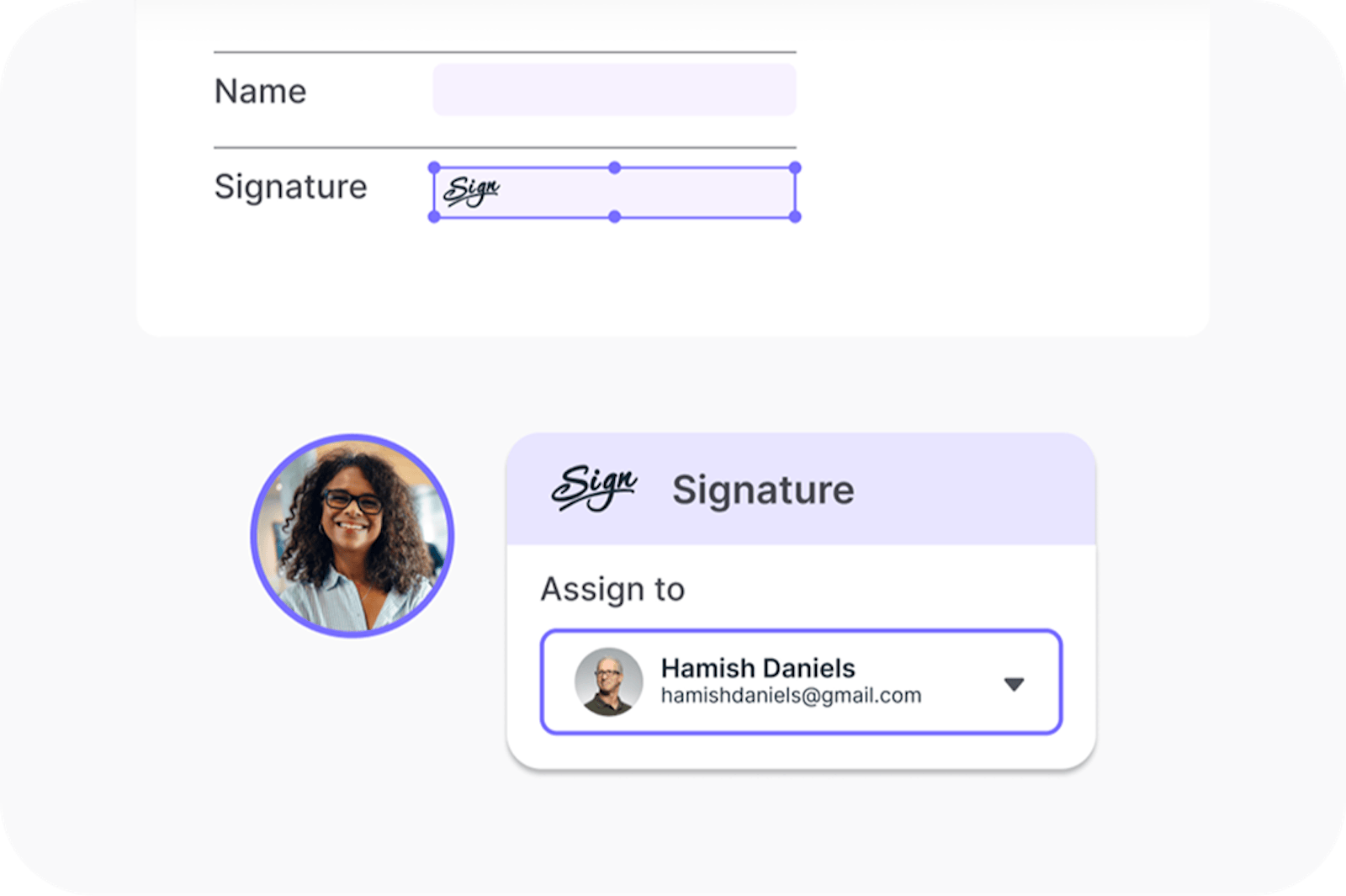This screenshot has width=1346, height=896.
Task: Click the bottom-middle handle of the signature box
Action: (615, 217)
